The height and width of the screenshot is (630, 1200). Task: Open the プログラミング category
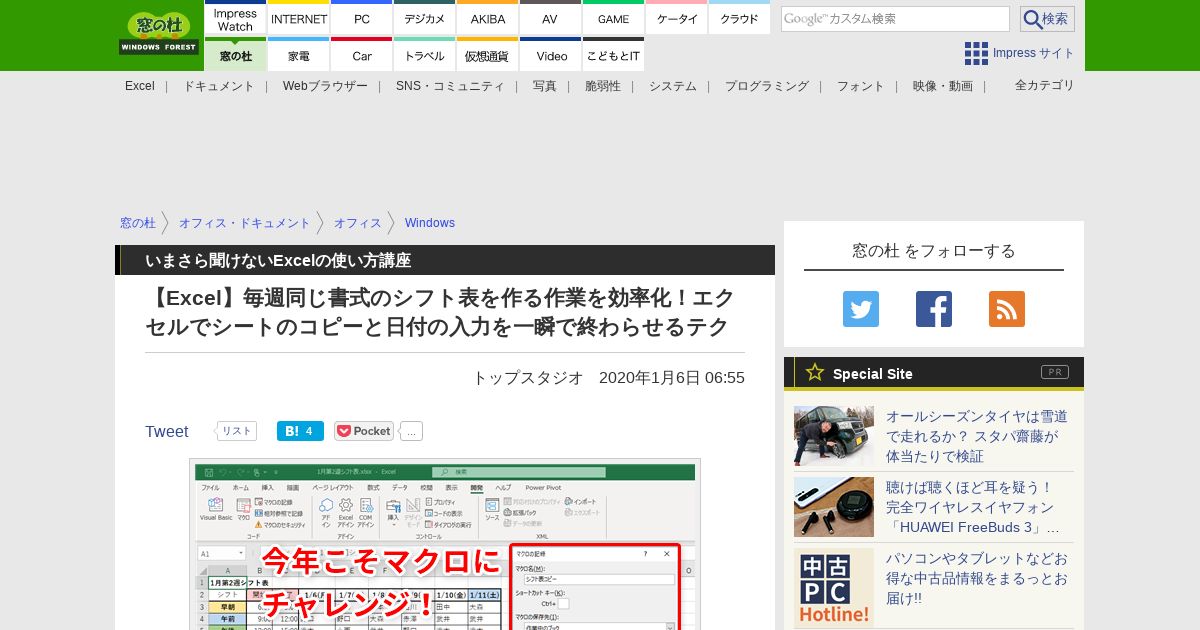(767, 86)
